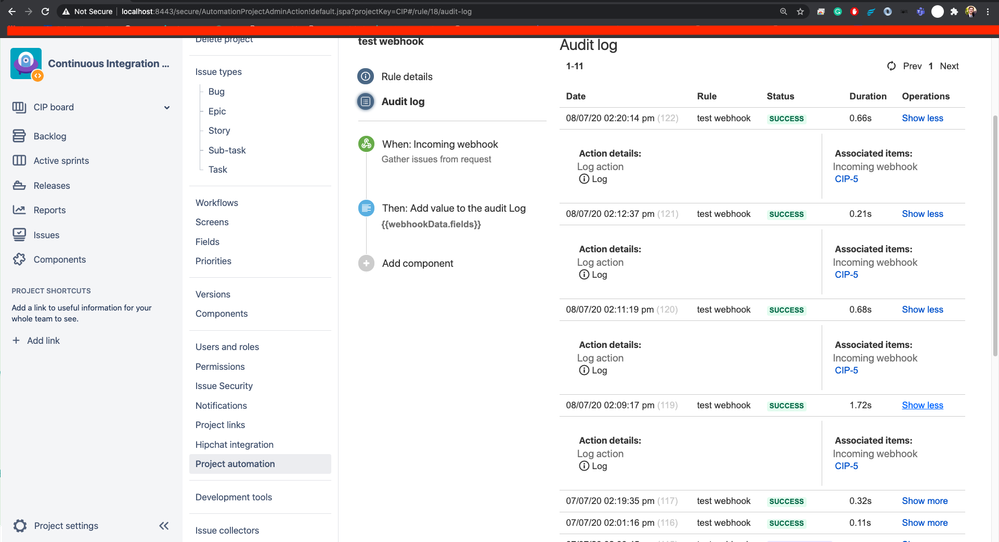Click the audit log refresh icon

point(891,66)
